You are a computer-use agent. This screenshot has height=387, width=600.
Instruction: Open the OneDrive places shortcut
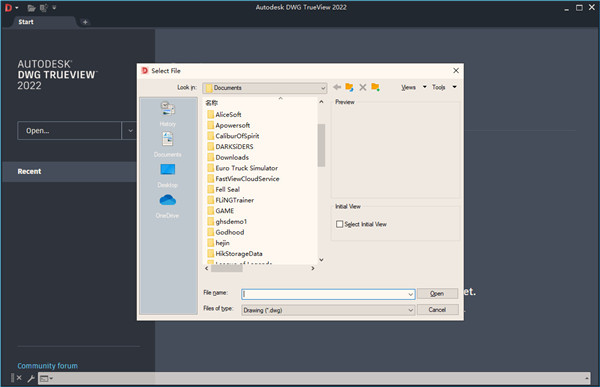tap(168, 206)
